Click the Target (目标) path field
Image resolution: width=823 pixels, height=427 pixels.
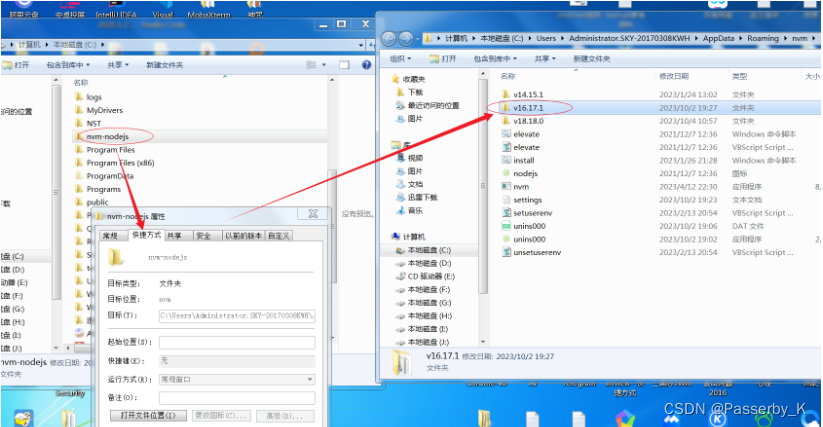click(x=237, y=316)
